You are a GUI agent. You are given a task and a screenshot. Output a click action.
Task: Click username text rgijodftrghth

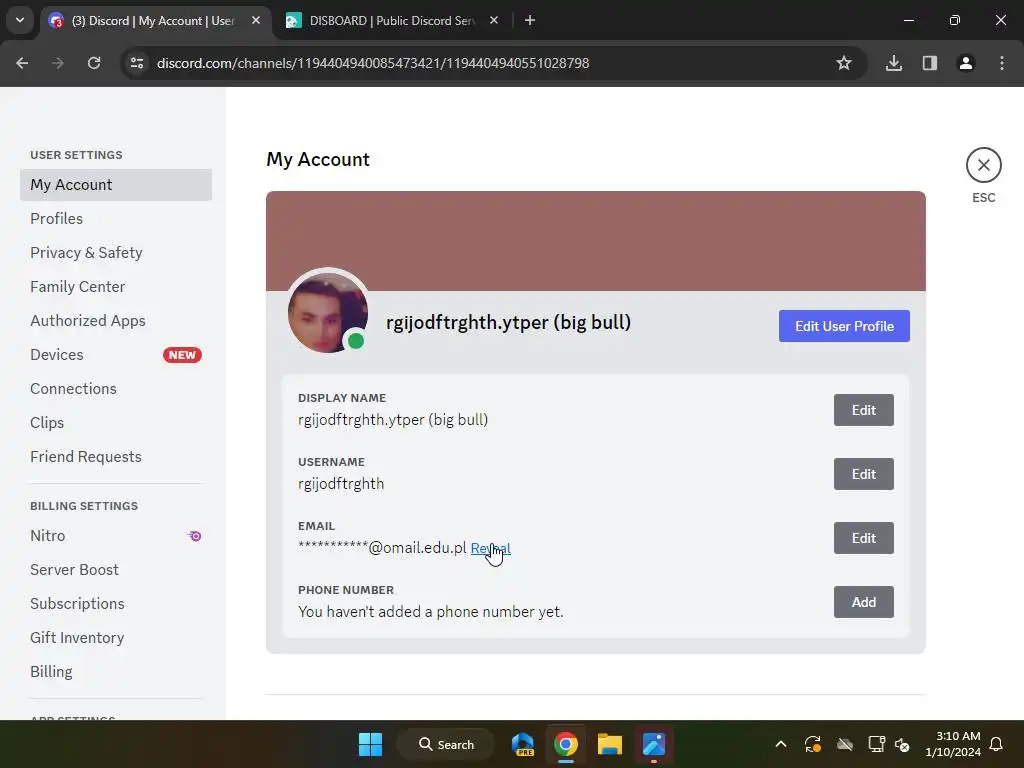[341, 484]
